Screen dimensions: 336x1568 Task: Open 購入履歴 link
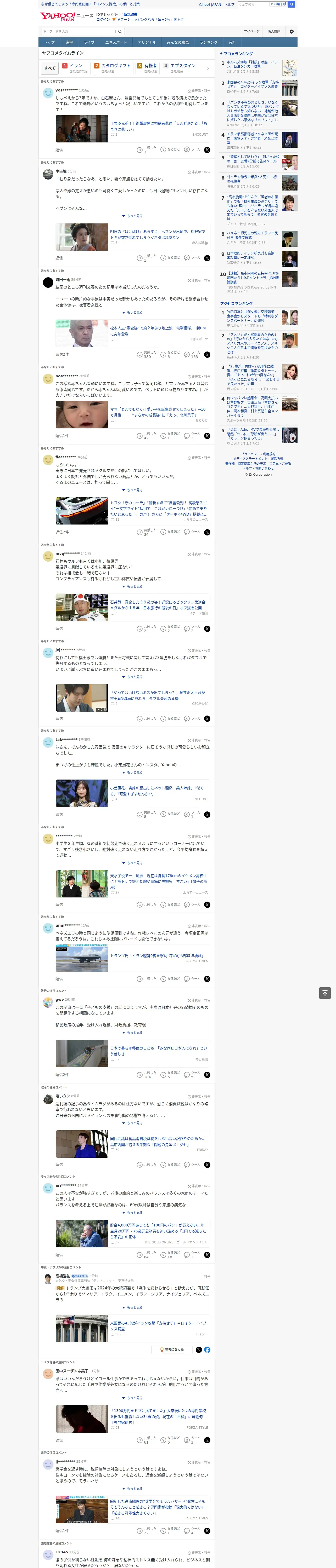tap(274, 32)
